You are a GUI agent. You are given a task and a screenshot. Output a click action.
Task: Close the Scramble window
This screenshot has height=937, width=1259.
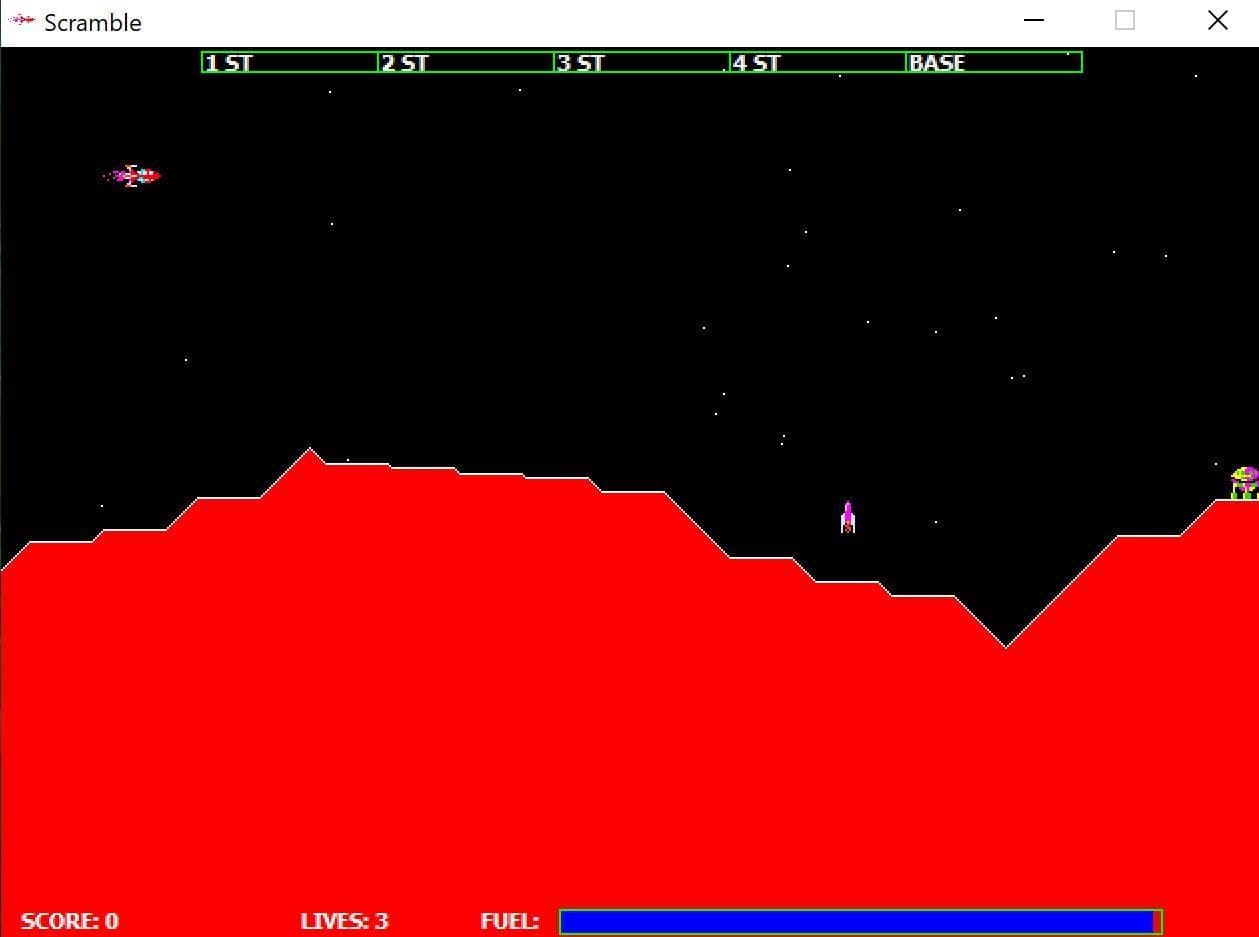click(1217, 20)
